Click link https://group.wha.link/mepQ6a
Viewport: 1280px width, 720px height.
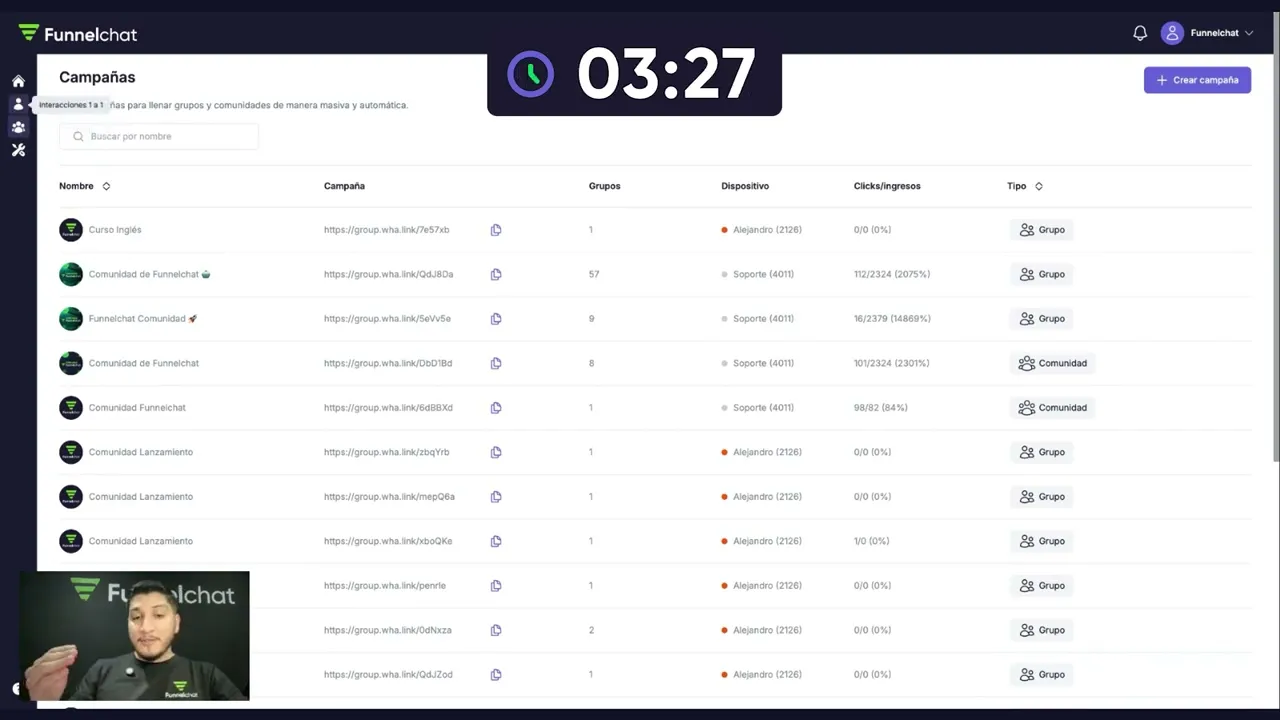(x=389, y=497)
